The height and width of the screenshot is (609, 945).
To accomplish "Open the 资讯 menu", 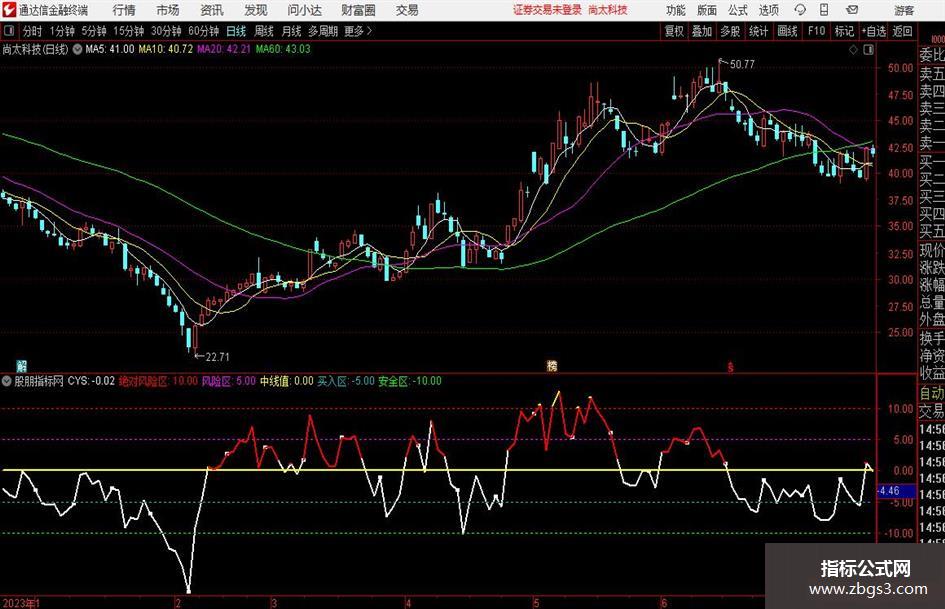I will [212, 10].
